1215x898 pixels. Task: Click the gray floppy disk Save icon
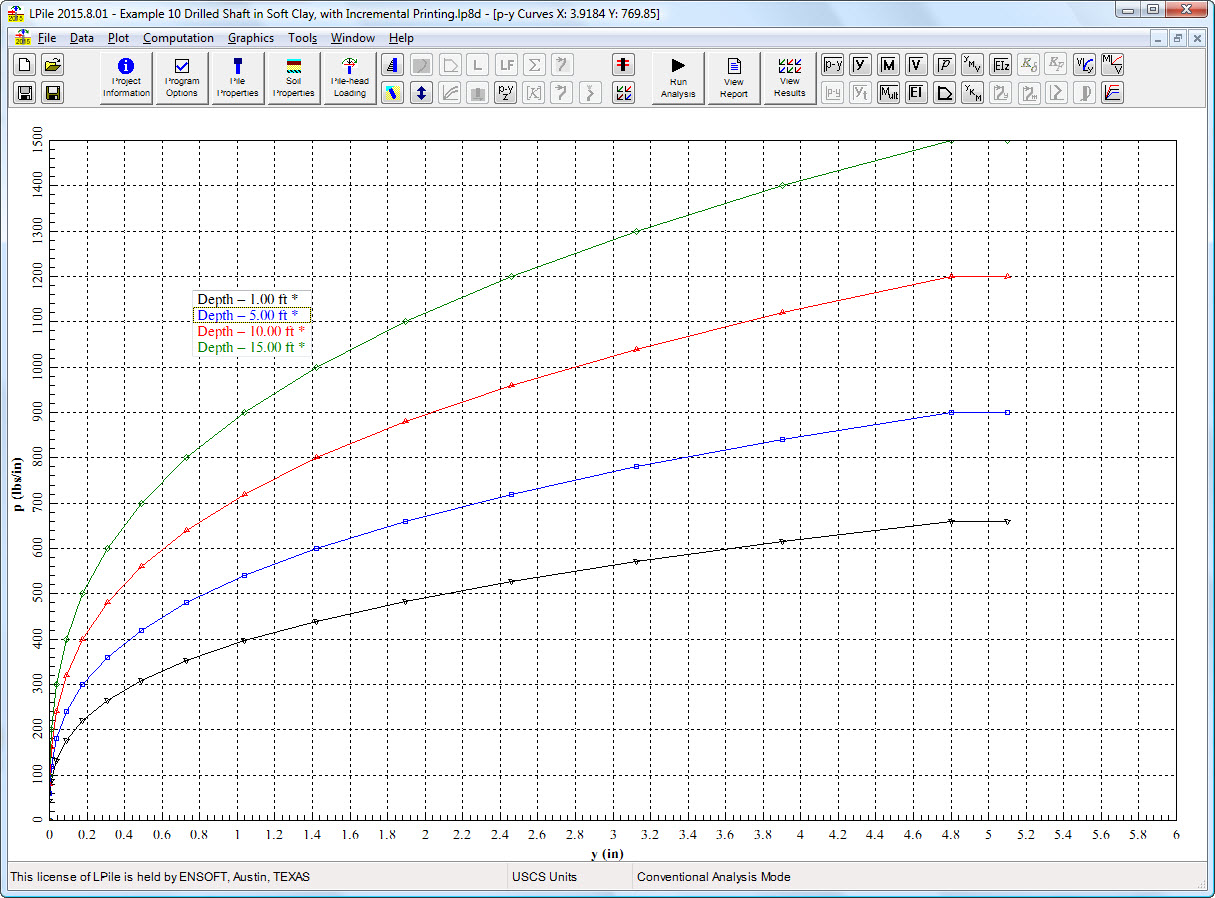(26, 93)
